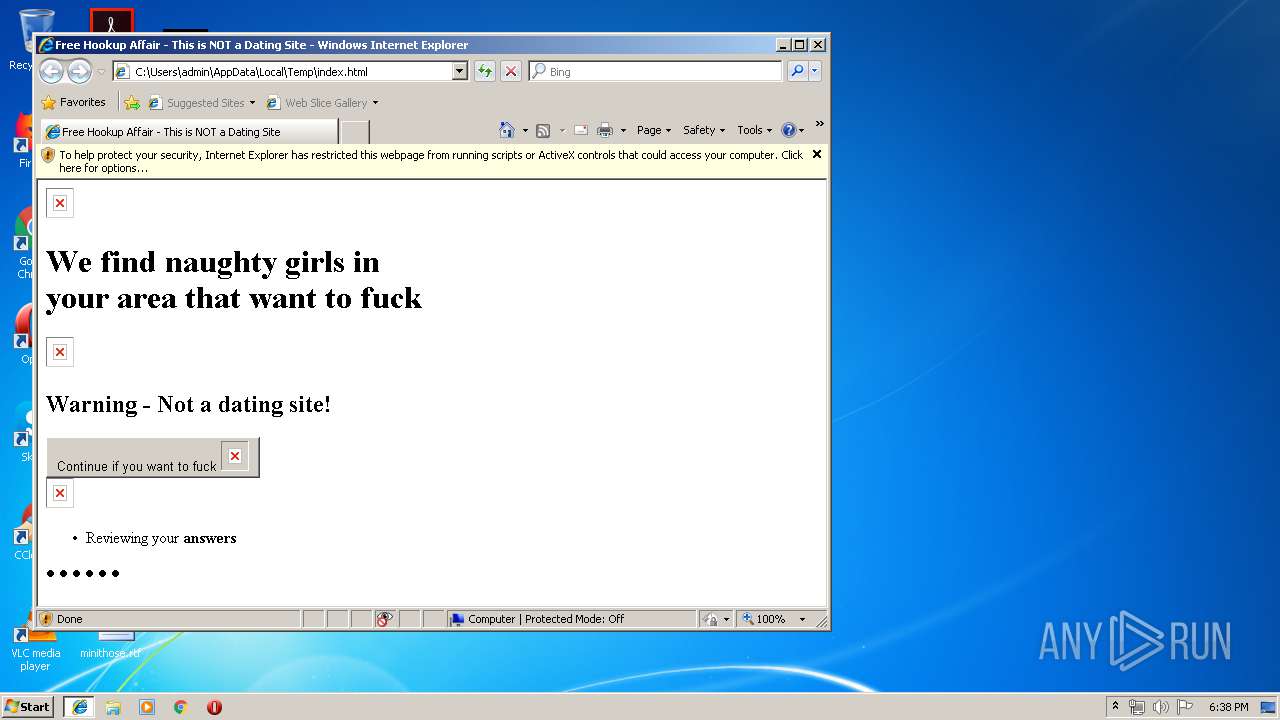Image resolution: width=1280 pixels, height=720 pixels.
Task: Show more command bar buttons chevron
Action: (x=819, y=124)
